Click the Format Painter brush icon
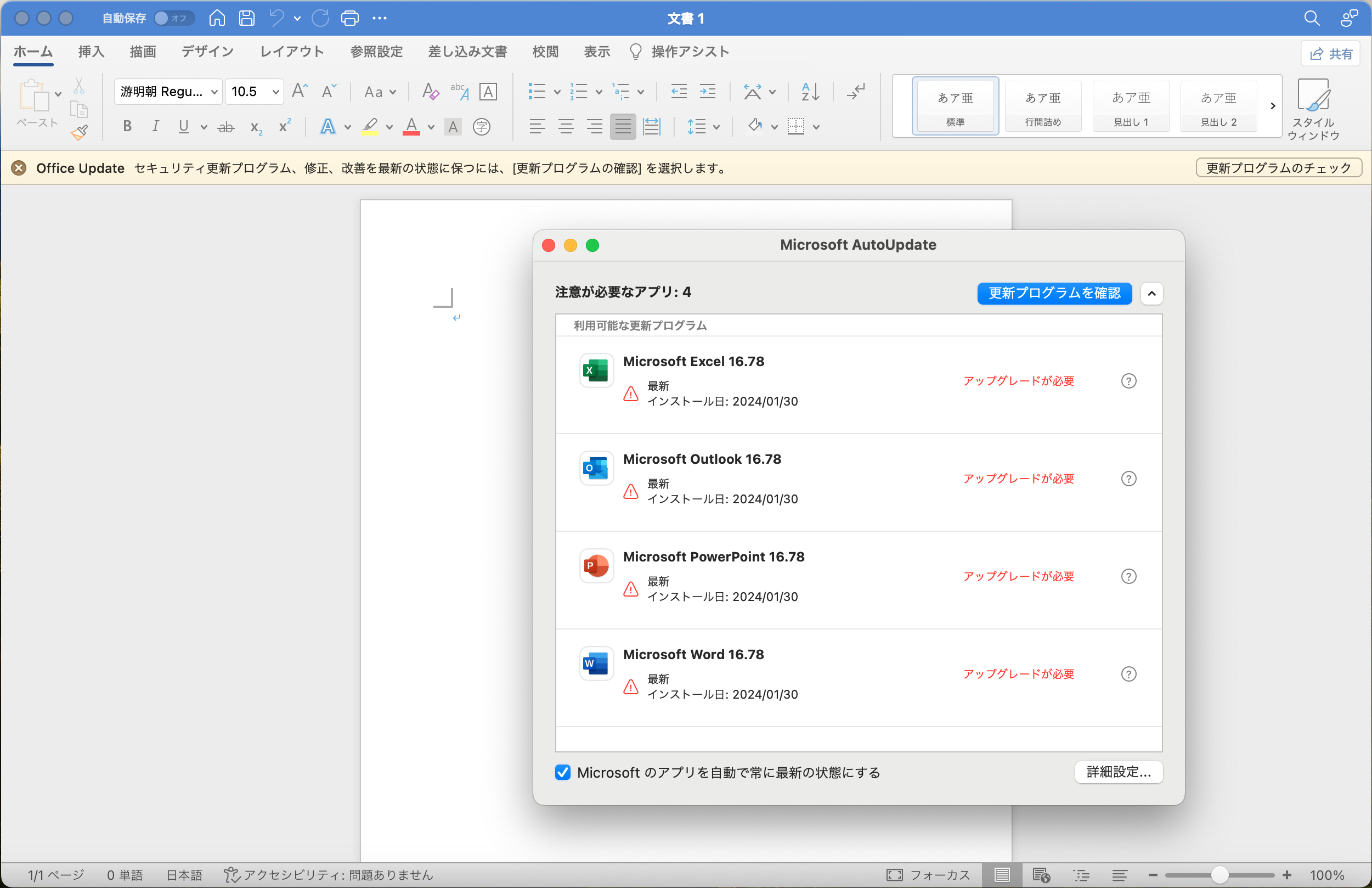Screen dimensions: 1372x888 tap(79, 133)
